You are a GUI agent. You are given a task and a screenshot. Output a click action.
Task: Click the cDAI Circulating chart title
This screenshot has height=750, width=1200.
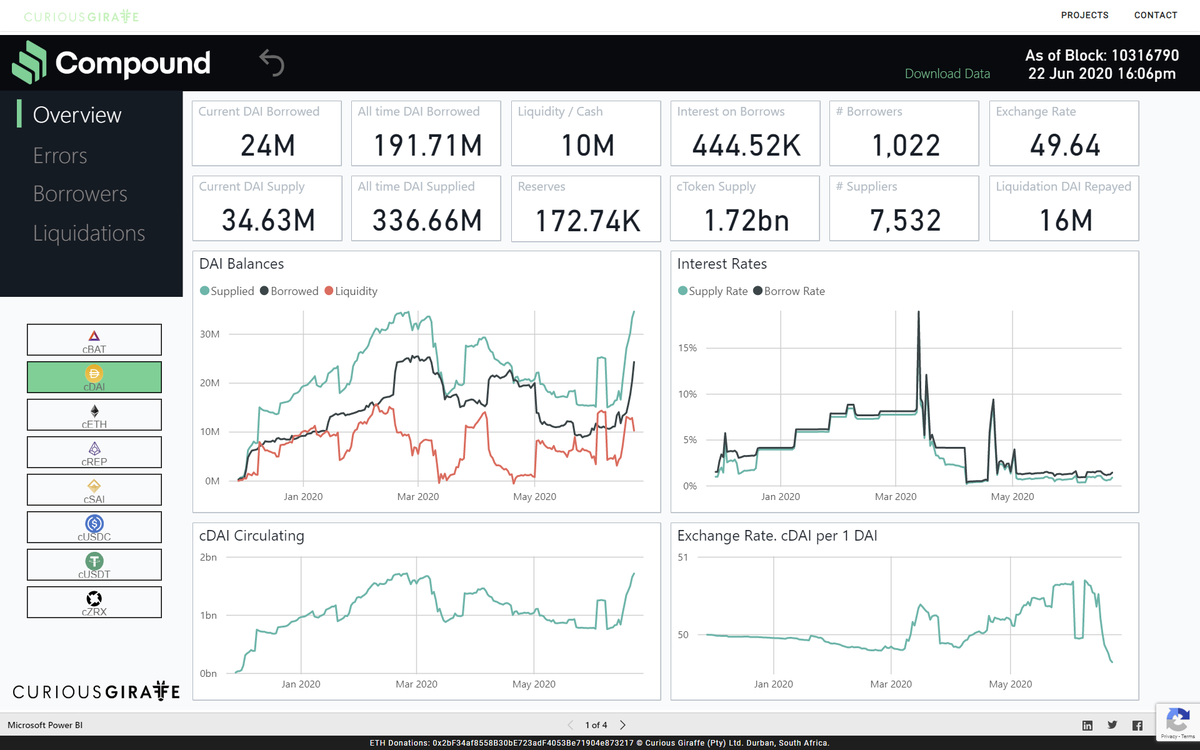(x=252, y=536)
